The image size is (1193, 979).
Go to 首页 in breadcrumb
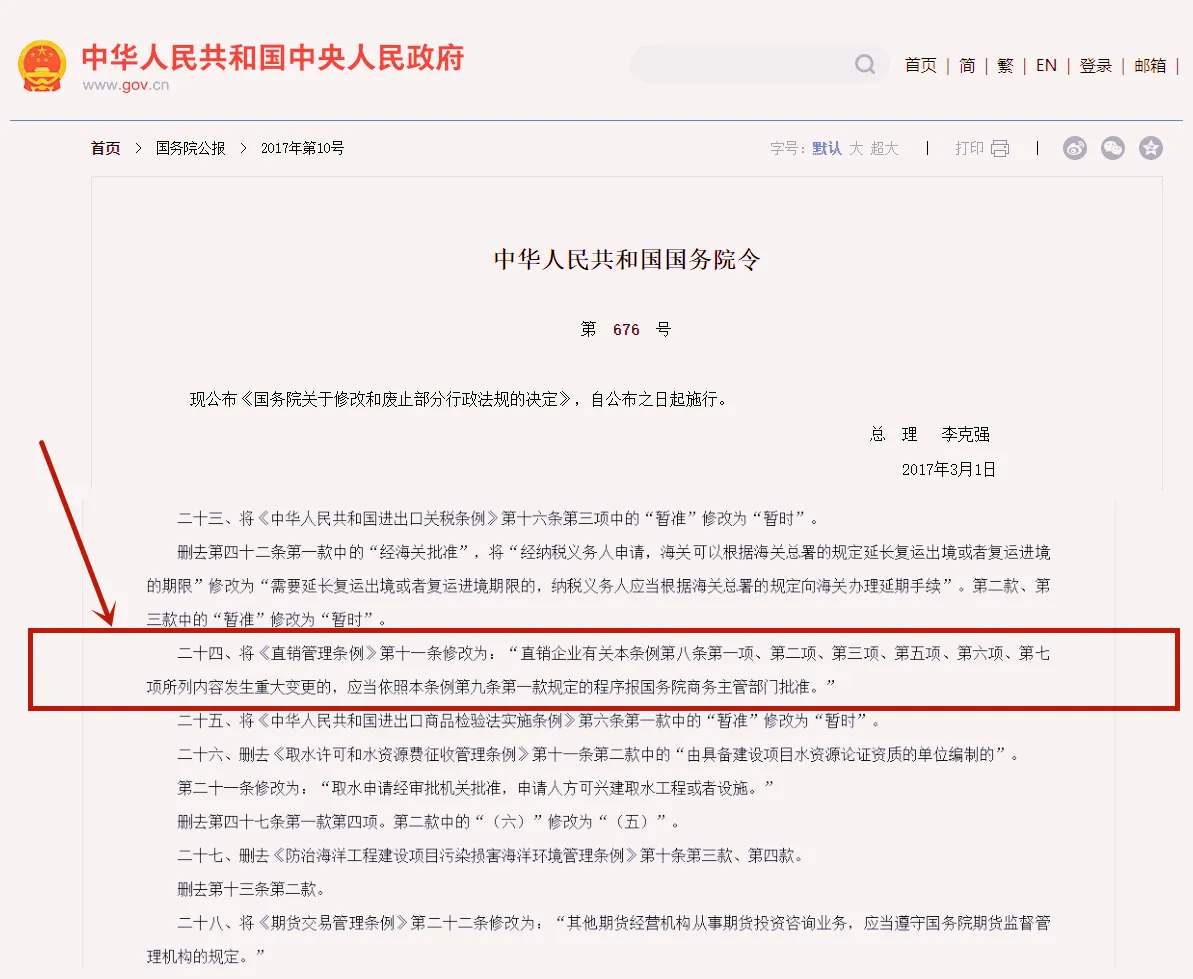pos(105,148)
